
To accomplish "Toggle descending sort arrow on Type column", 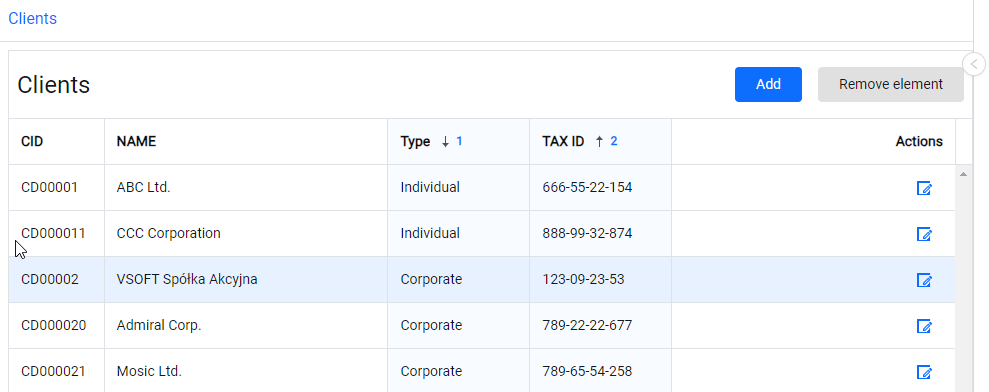I will [445, 142].
